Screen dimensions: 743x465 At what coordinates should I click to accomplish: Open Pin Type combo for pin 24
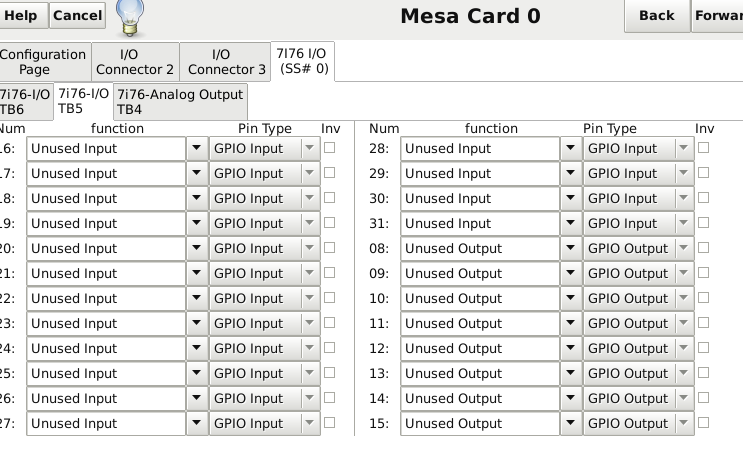point(265,348)
